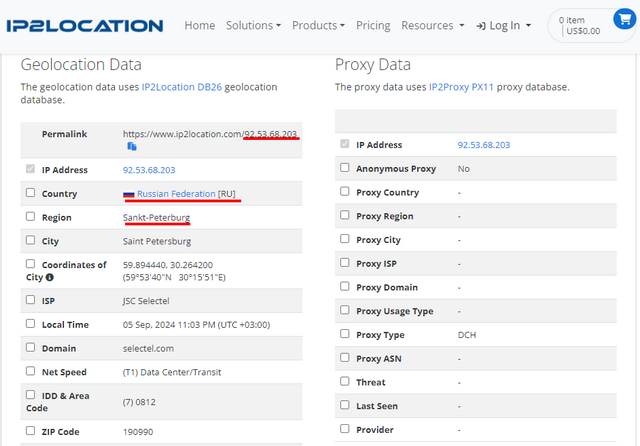The height and width of the screenshot is (446, 640).
Task: Click the permalink URL text
Action: 210,134
